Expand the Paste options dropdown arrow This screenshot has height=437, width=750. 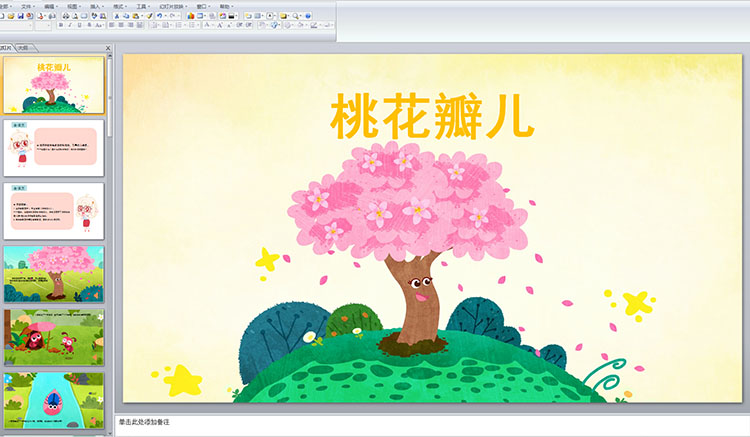point(142,16)
